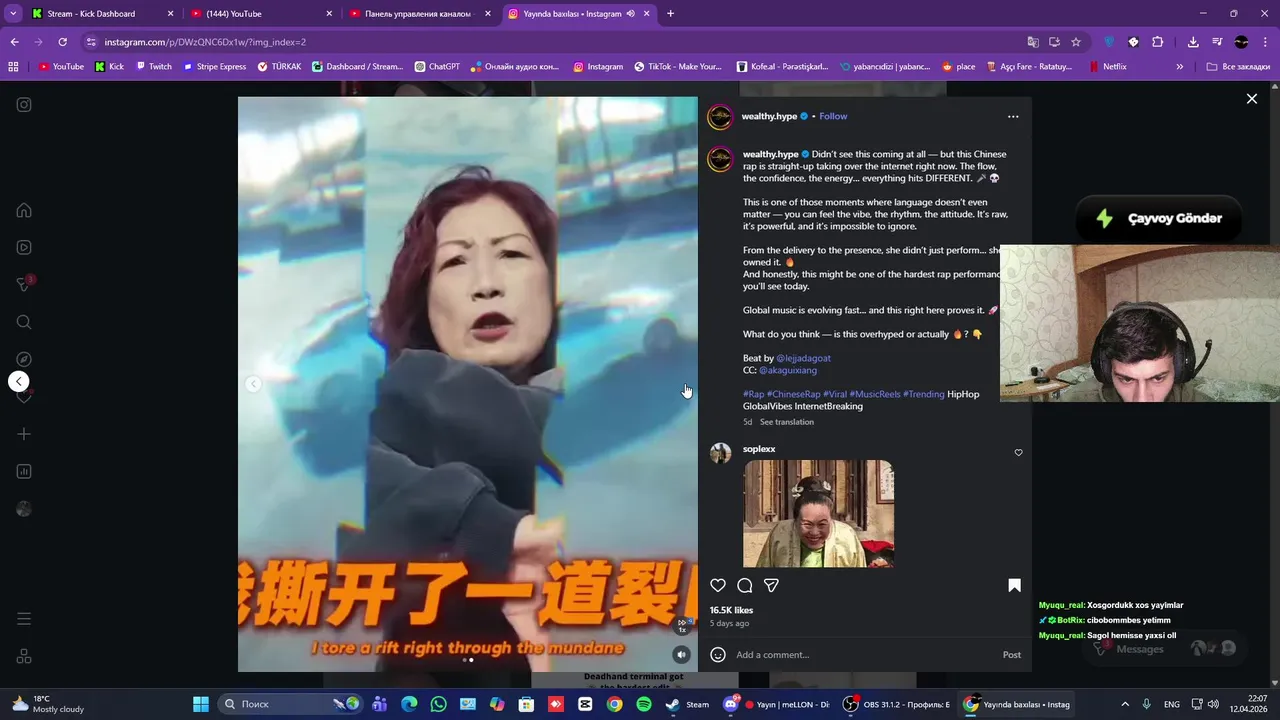View the 16.5K likes list
The image size is (1280, 720).
731,610
